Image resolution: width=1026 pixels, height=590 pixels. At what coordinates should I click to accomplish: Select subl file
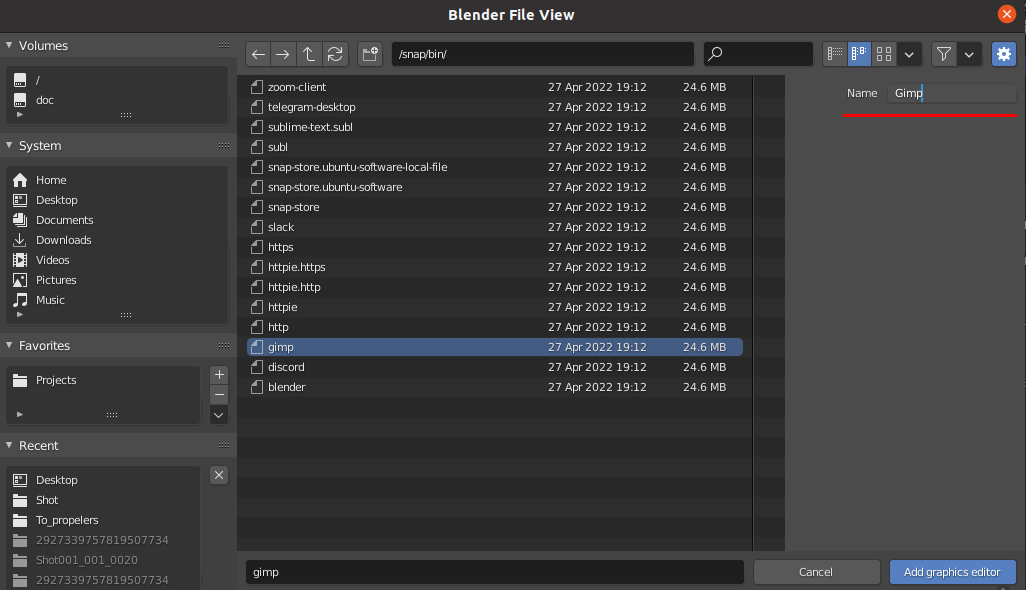click(495, 147)
